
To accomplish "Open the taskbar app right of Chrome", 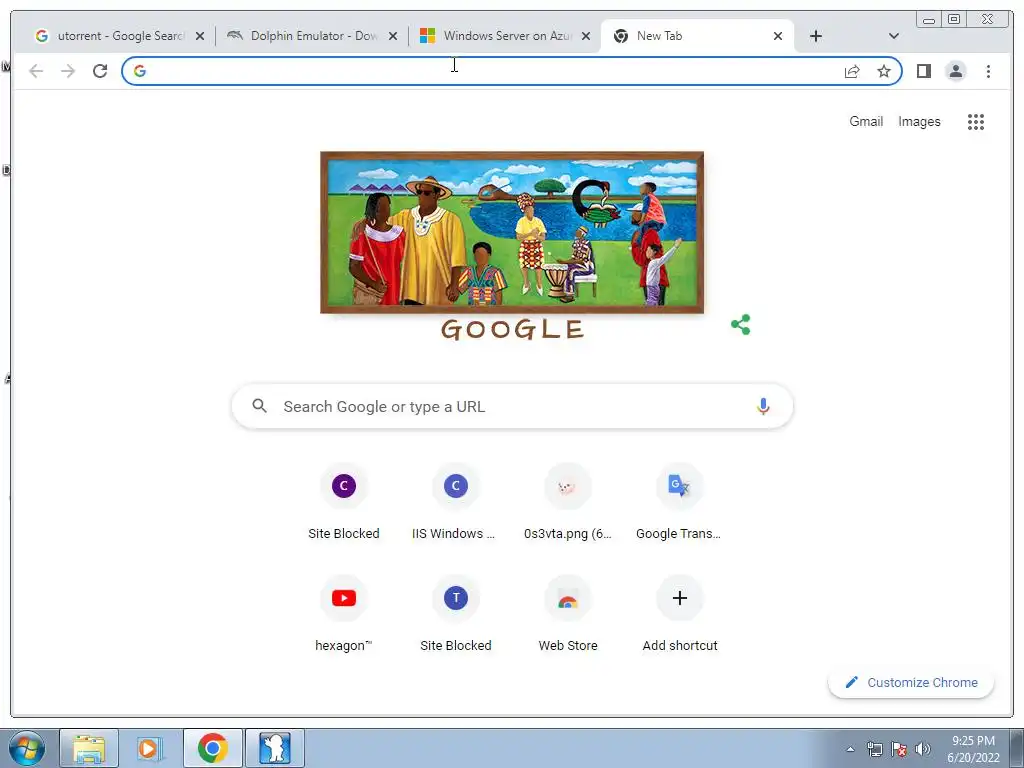I will tap(274, 748).
